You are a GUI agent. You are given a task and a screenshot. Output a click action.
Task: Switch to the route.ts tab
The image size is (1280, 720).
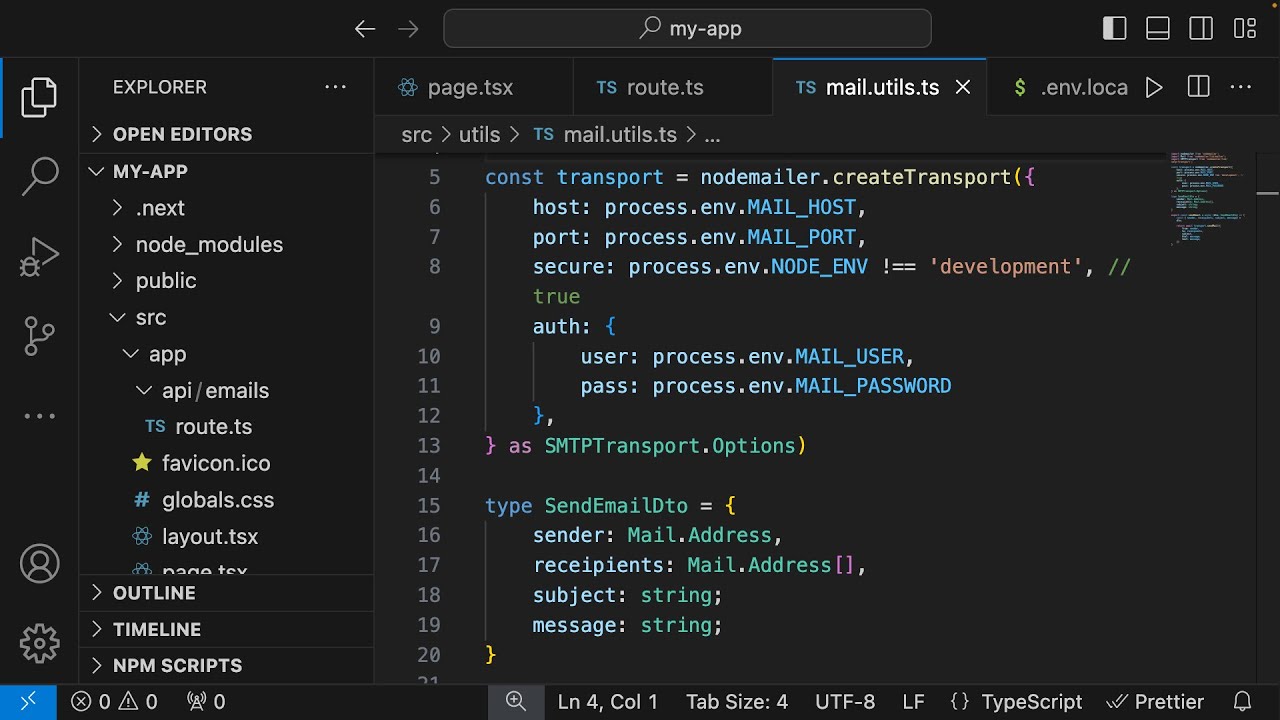click(x=673, y=87)
